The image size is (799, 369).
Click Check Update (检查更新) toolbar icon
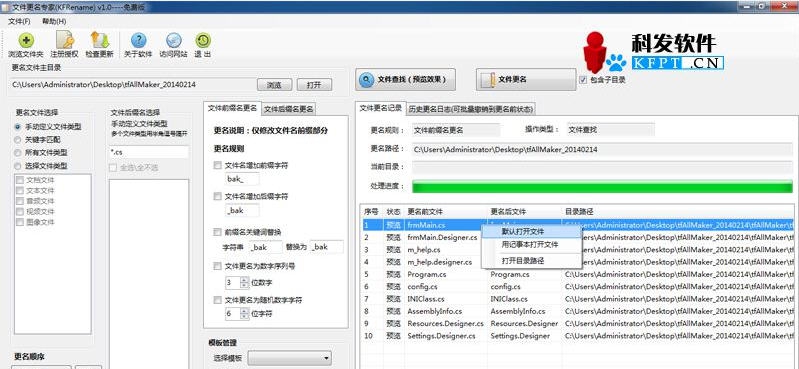pos(99,40)
